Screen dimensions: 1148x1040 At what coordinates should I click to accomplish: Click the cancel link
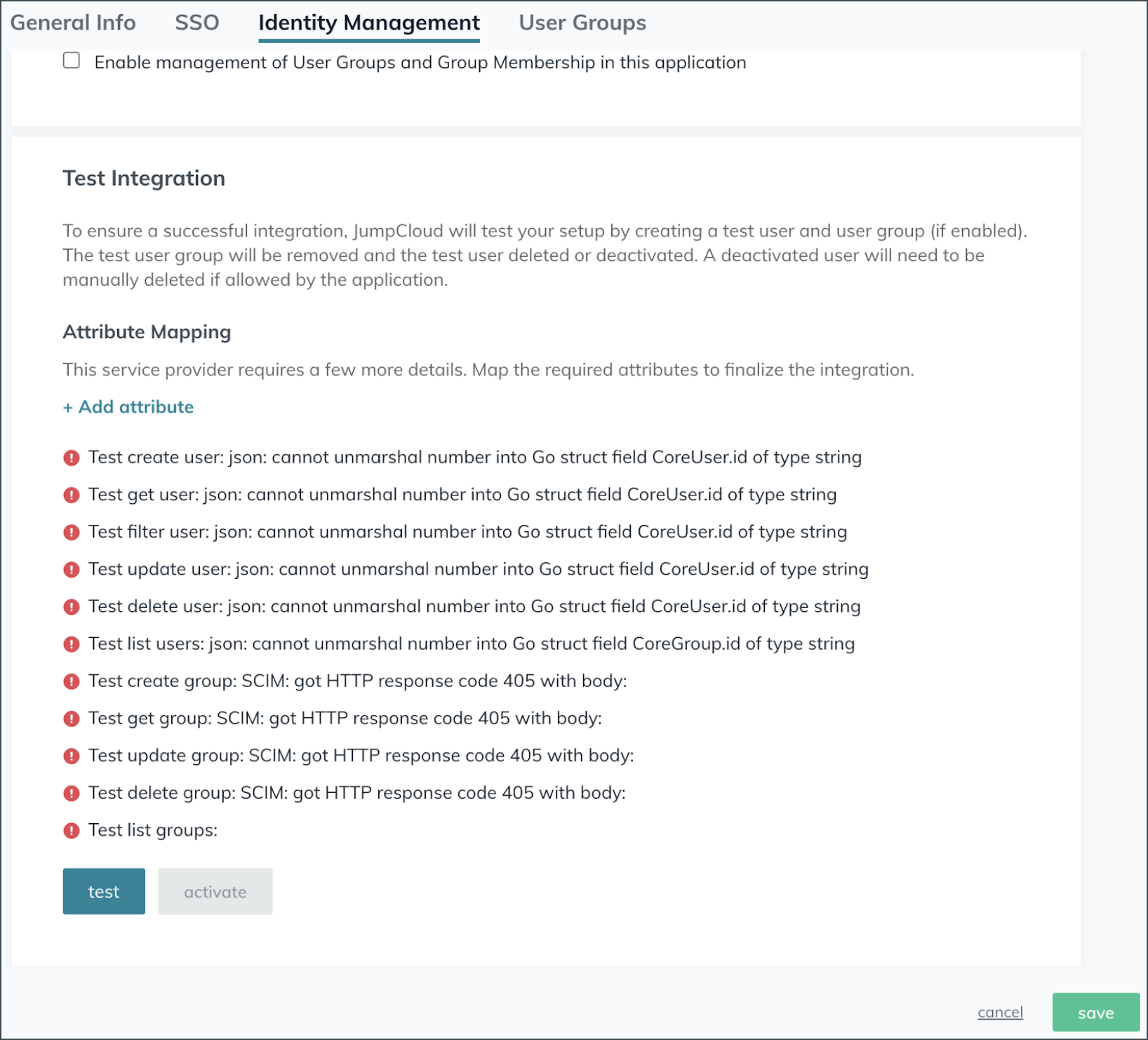pyautogui.click(x=1000, y=1012)
